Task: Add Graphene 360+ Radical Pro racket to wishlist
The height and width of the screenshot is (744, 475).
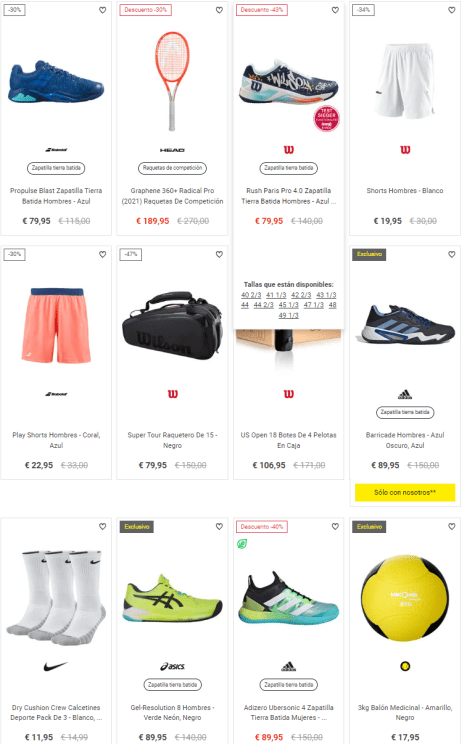Action: click(x=219, y=10)
